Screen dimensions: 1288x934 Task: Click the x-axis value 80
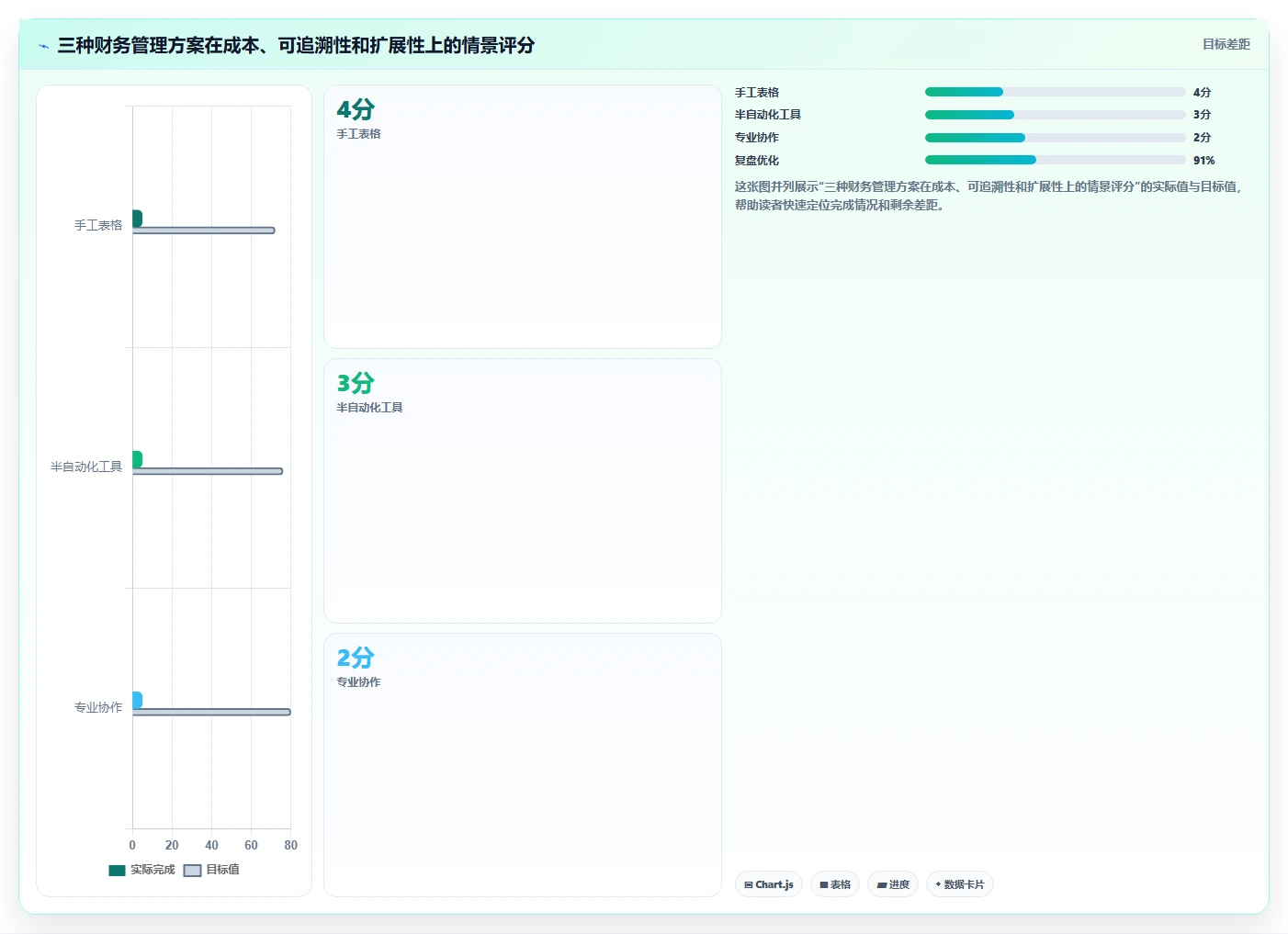(290, 845)
